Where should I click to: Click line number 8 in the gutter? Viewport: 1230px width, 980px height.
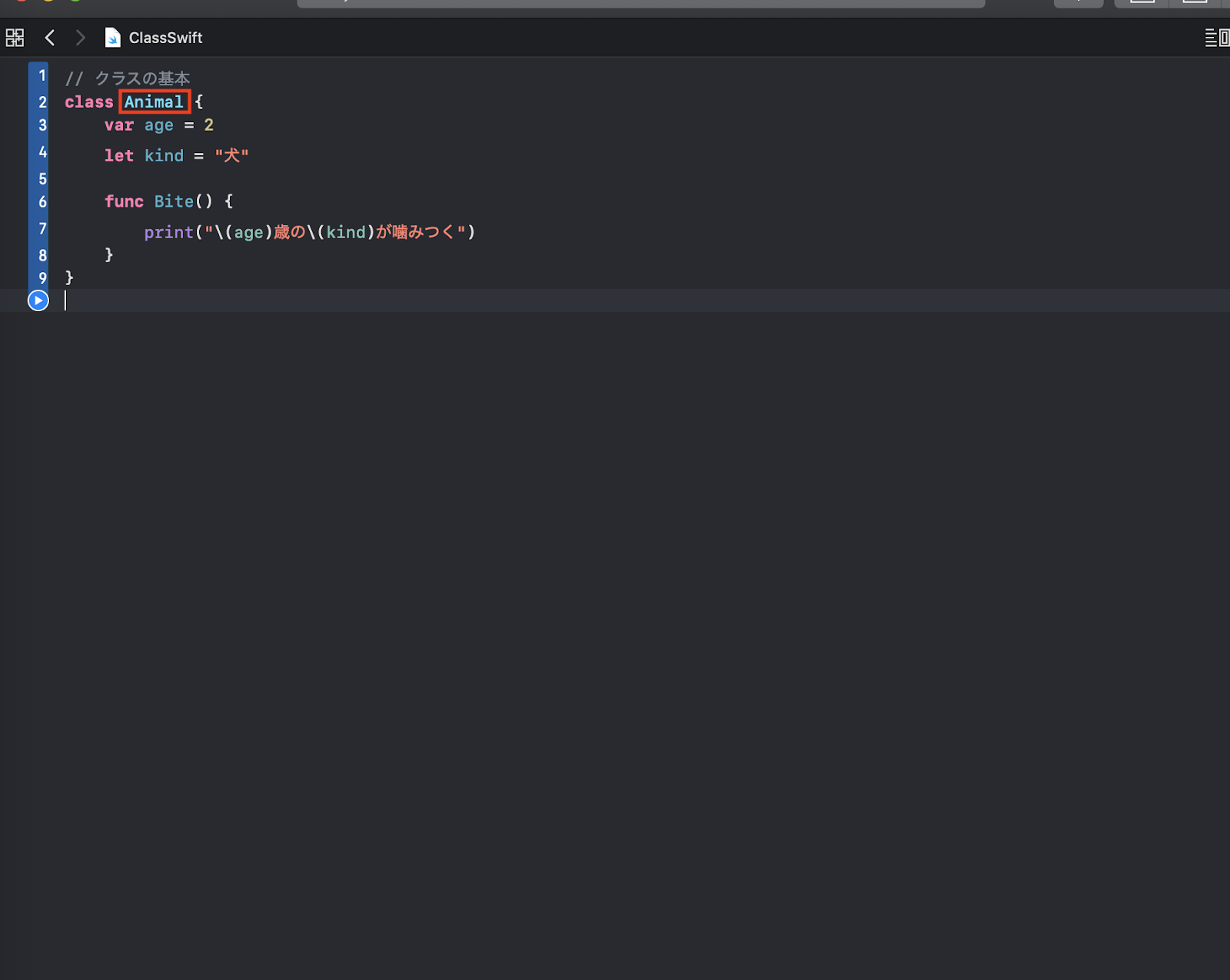pos(42,255)
